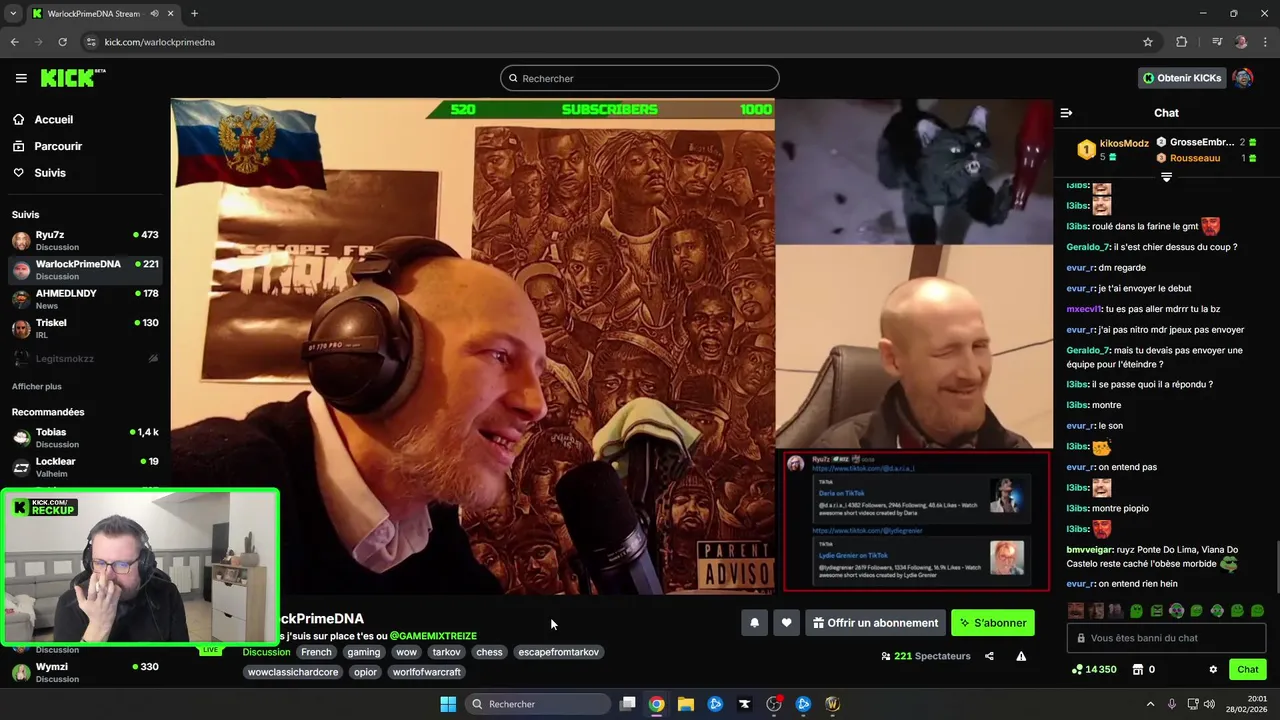Viewport: 1280px width, 720px height.
Task: Show hidden system tray icons chevron
Action: (x=1150, y=704)
